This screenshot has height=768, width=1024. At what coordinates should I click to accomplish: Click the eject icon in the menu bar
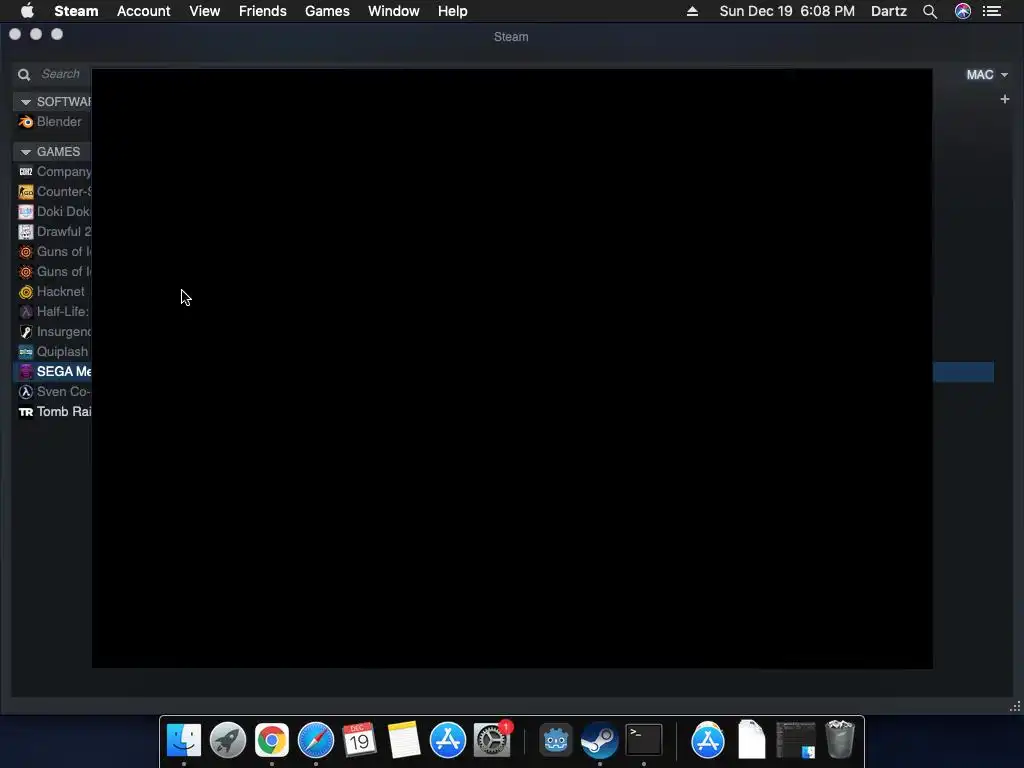pyautogui.click(x=692, y=12)
